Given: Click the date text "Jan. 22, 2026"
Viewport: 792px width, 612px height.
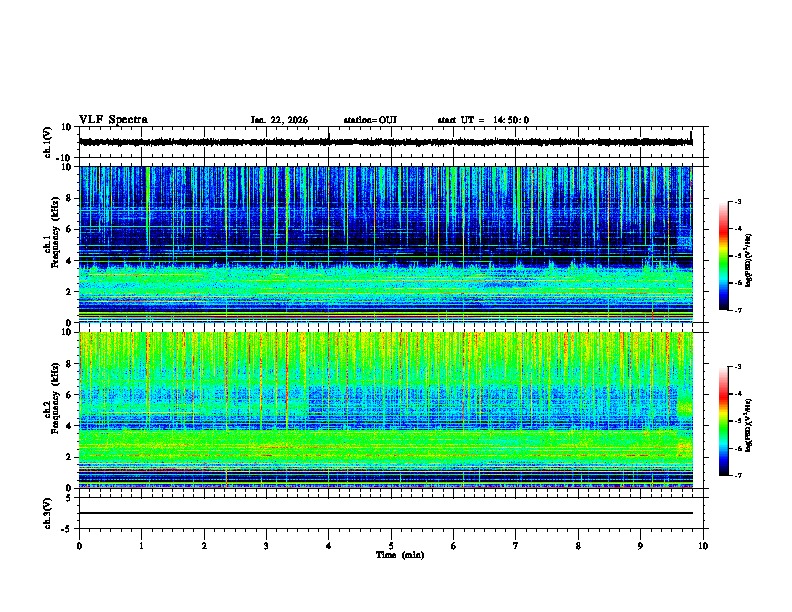Looking at the screenshot, I should coord(279,120).
